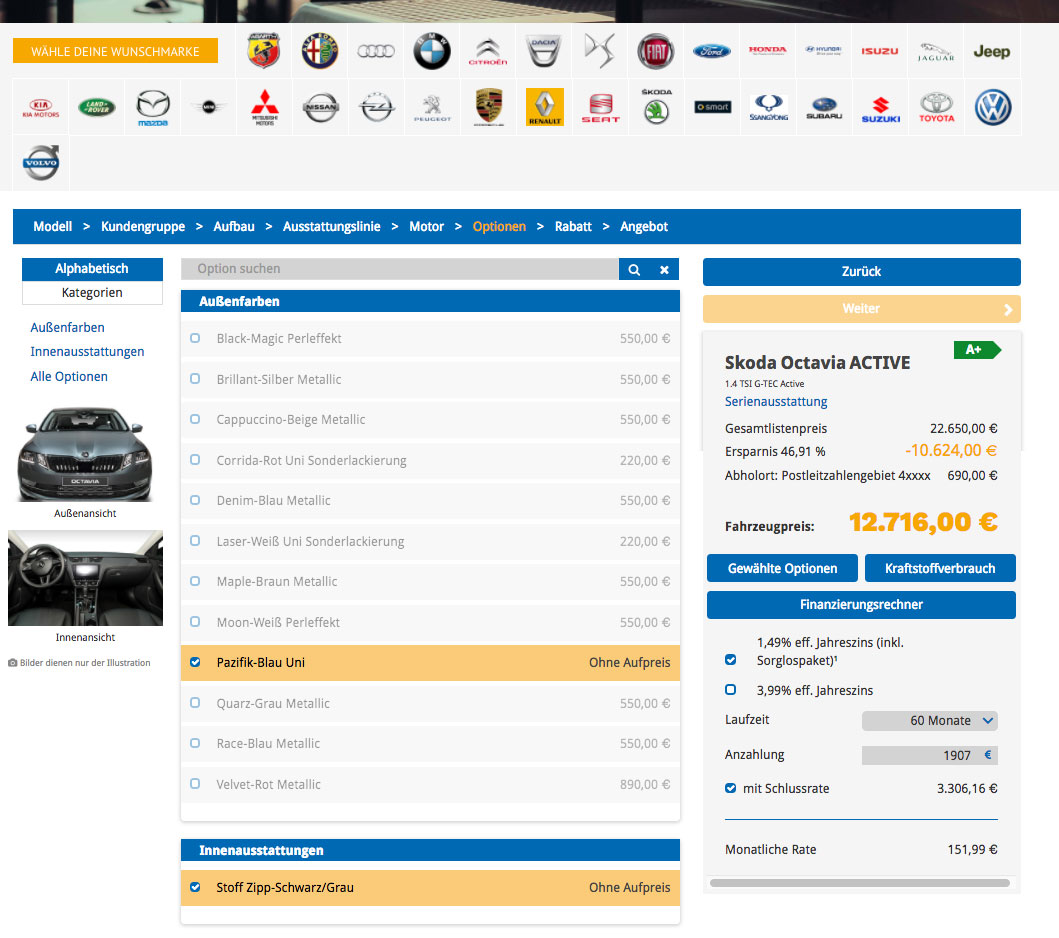The image size is (1059, 938).
Task: Jump to Außenfarben in sidebar
Action: (68, 328)
